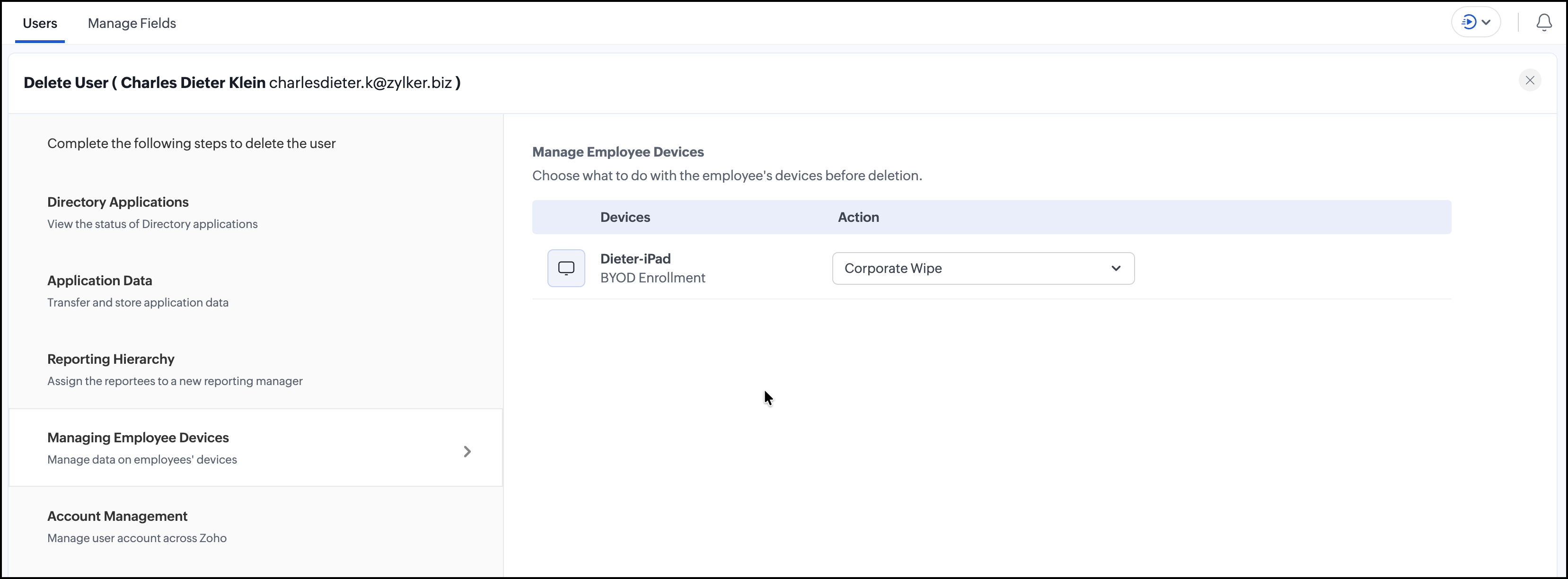Image resolution: width=1568 pixels, height=579 pixels.
Task: Click the Manage Employee Devices heading
Action: click(x=618, y=151)
